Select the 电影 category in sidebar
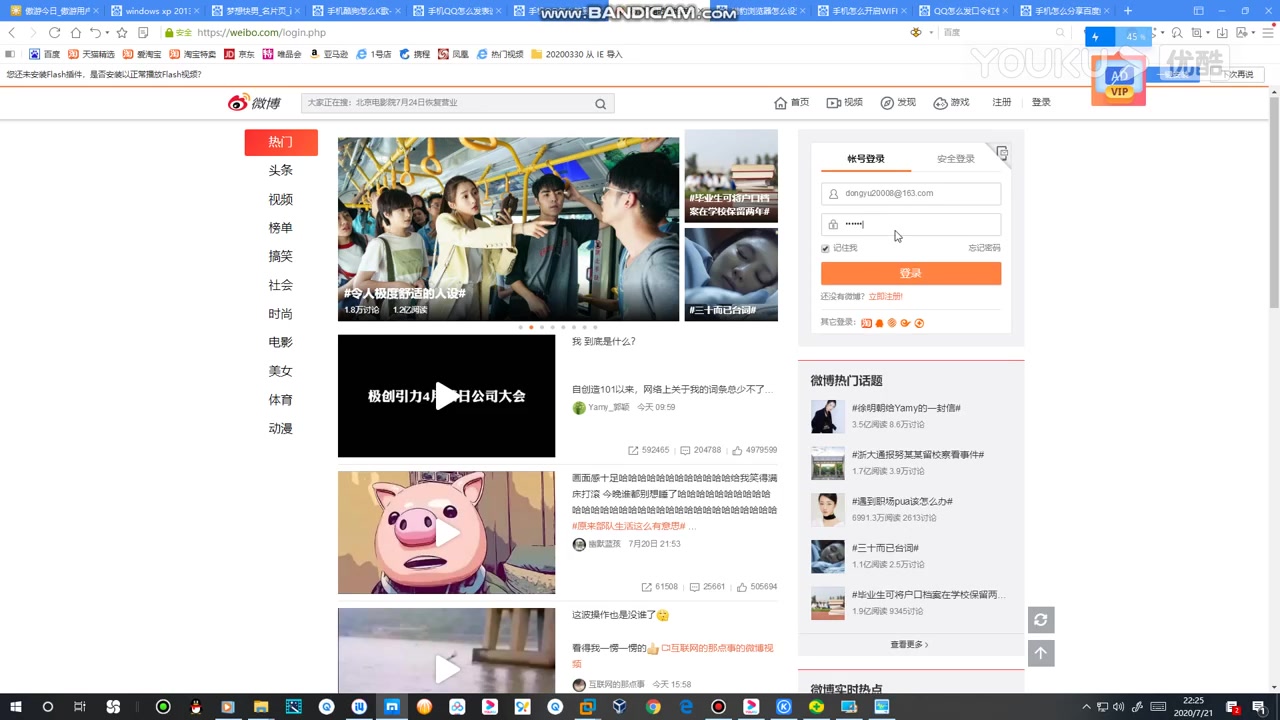The width and height of the screenshot is (1280, 720). click(x=281, y=342)
